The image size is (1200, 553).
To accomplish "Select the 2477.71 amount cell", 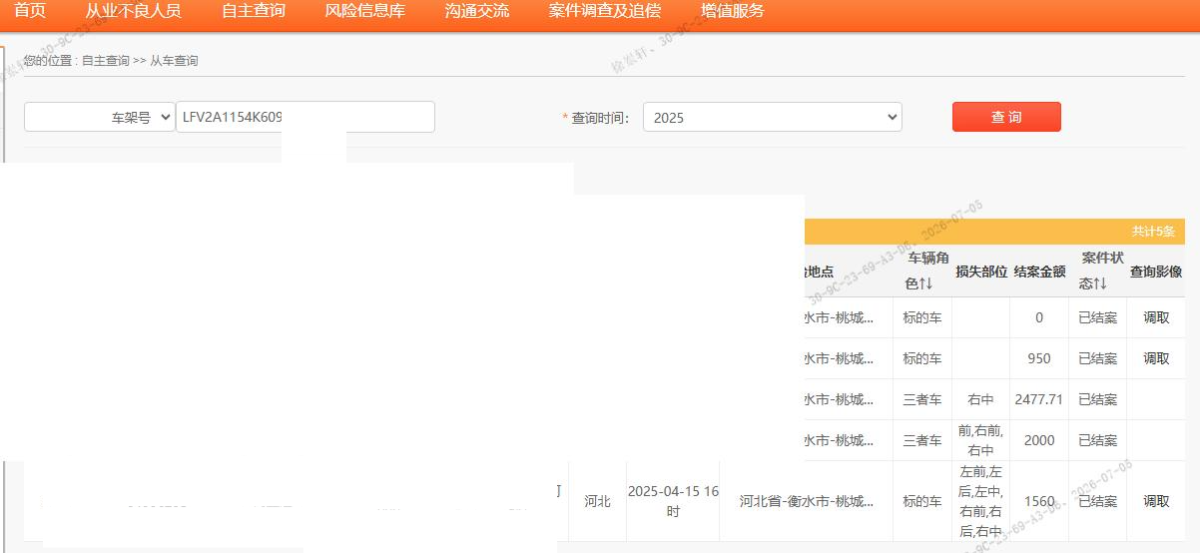I will (x=1039, y=400).
